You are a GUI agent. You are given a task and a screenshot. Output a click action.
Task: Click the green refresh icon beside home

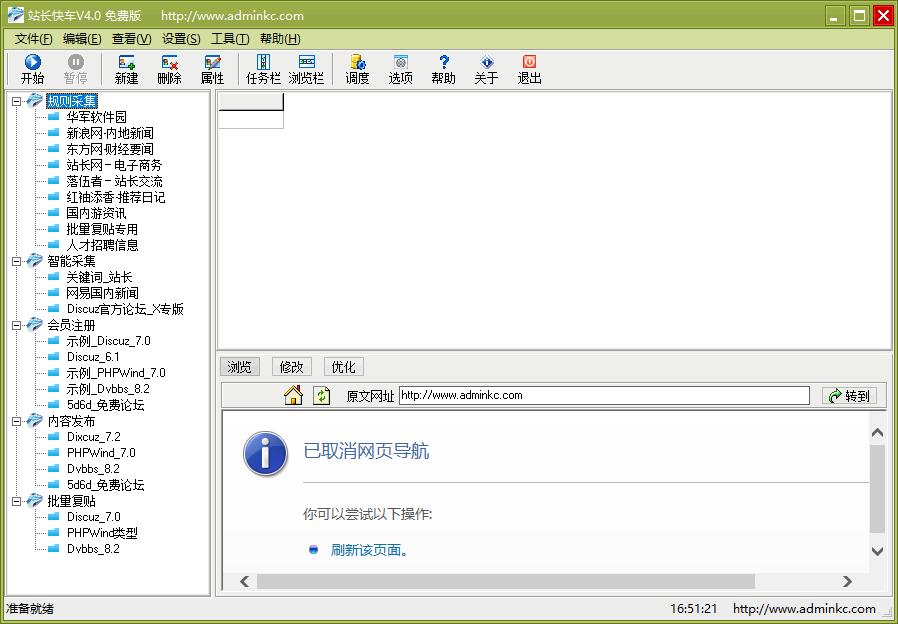[x=321, y=396]
